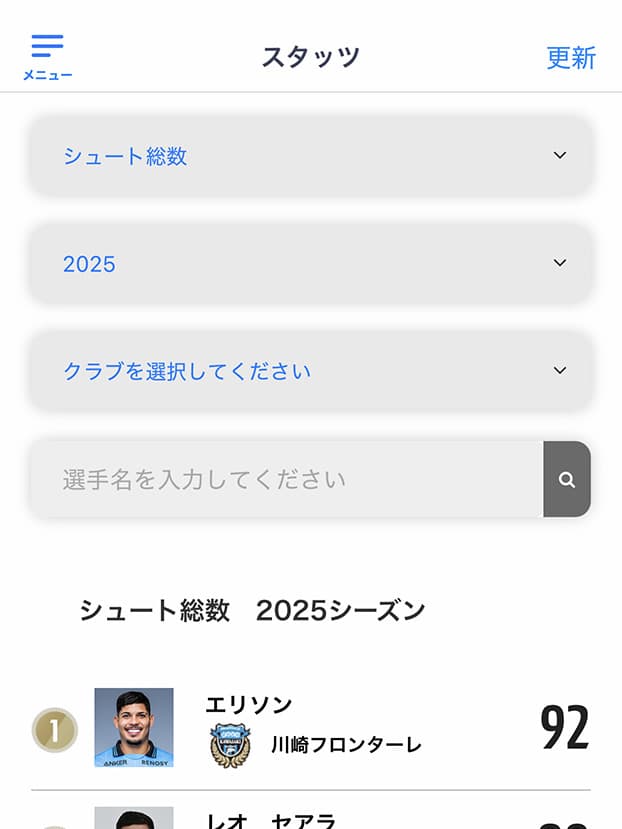Click the シュート総数 2025シーズン heading
This screenshot has width=622, height=829.
[252, 611]
